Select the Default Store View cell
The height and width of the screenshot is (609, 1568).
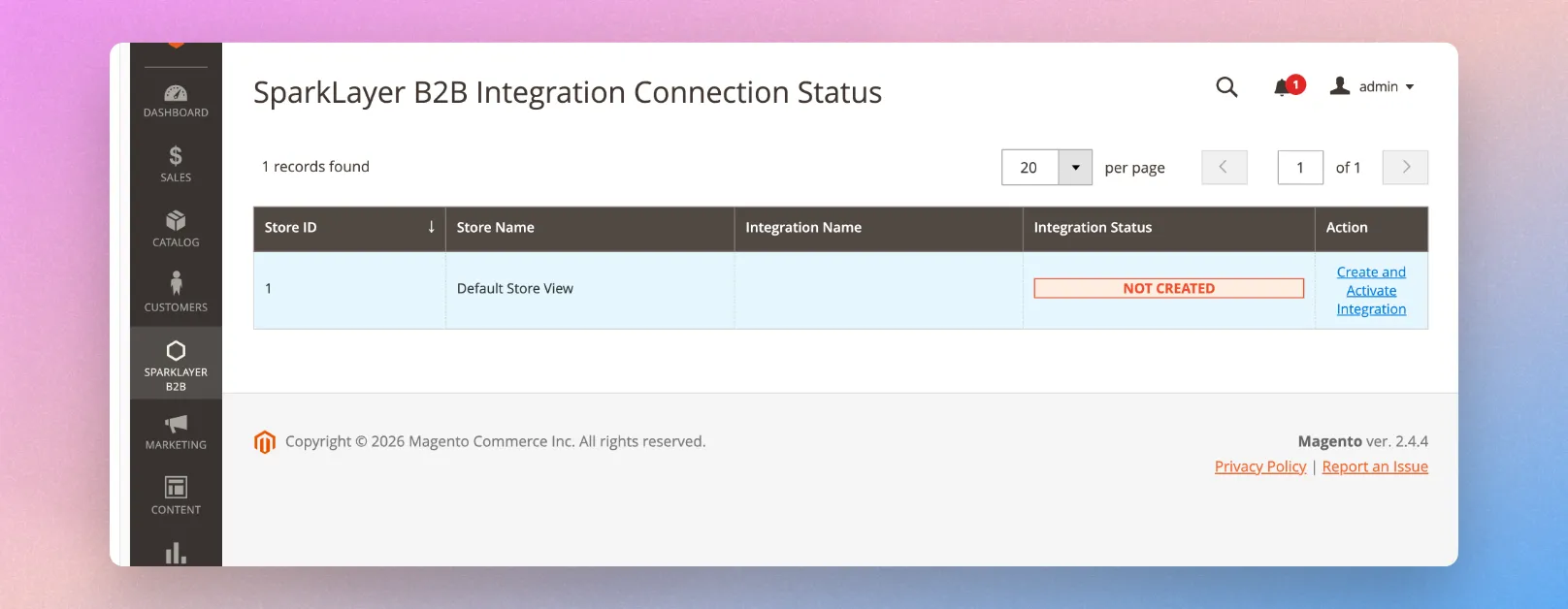590,289
